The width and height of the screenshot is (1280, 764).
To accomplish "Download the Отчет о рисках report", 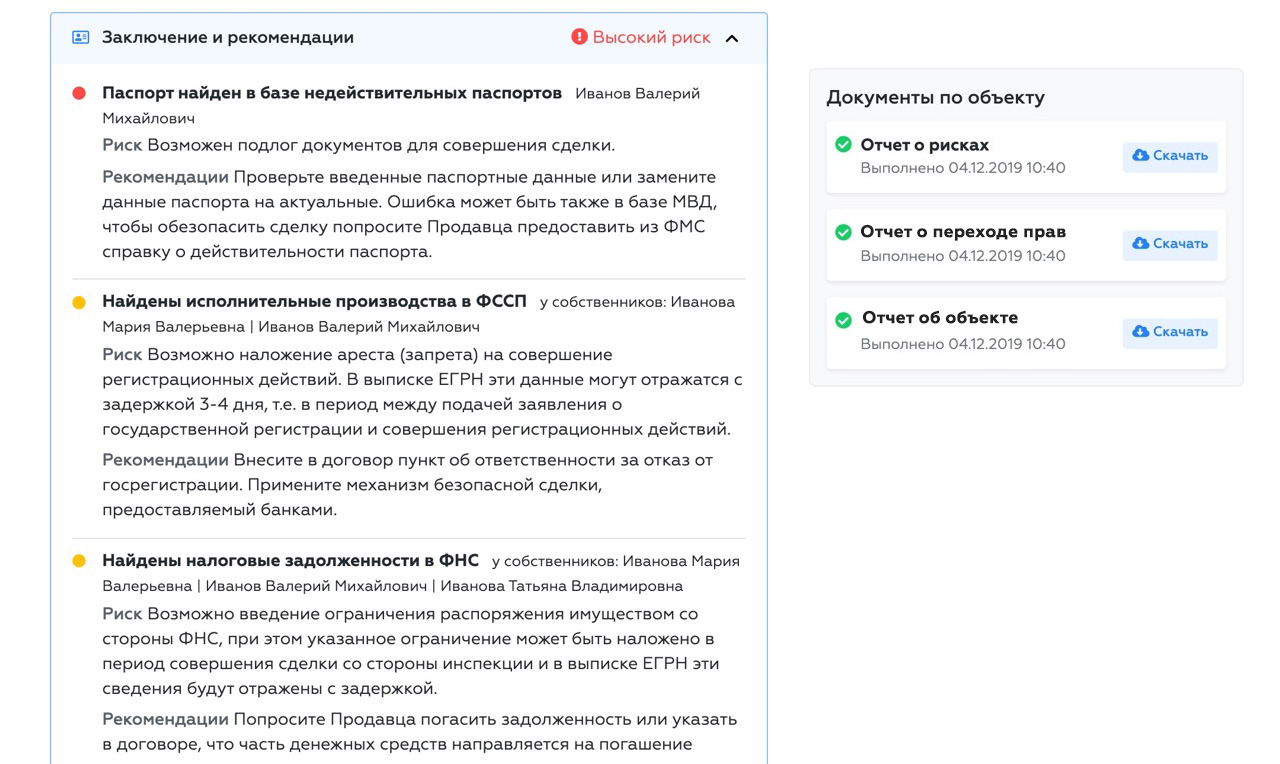I will (1169, 156).
